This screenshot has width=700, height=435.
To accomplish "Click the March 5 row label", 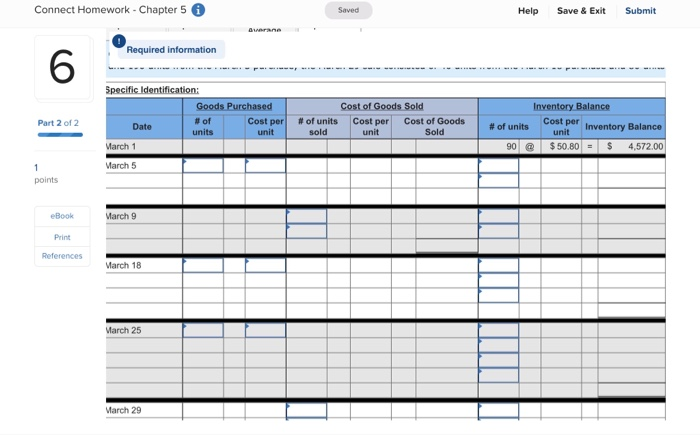I will [121, 166].
